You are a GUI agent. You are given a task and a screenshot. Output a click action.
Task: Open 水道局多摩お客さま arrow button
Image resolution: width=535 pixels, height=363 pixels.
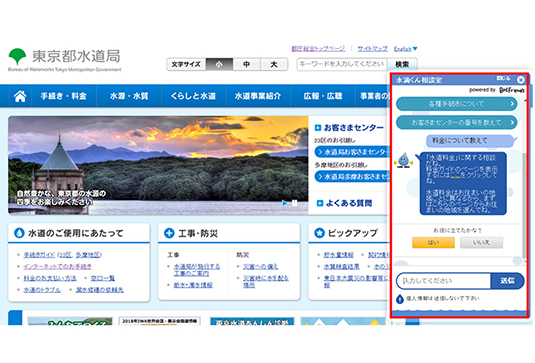click(352, 177)
